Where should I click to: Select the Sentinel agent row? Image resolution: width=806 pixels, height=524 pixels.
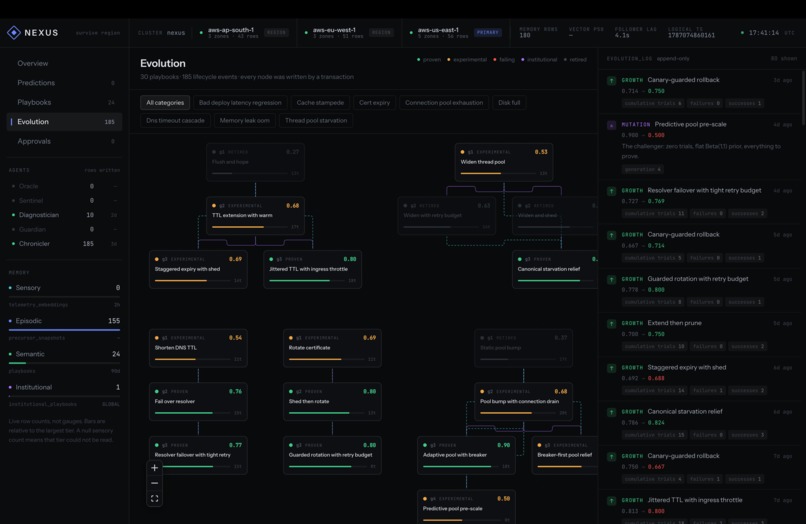click(64, 201)
